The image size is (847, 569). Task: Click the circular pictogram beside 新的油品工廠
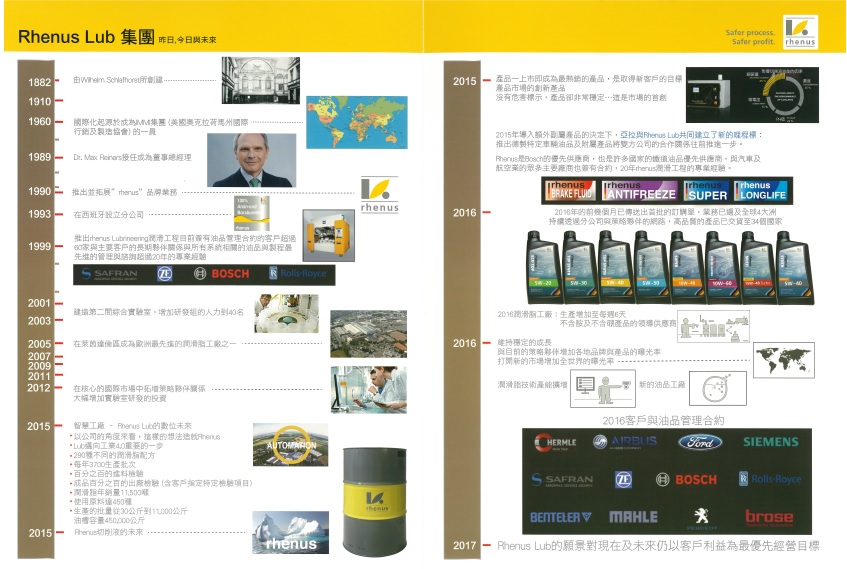coord(717,388)
